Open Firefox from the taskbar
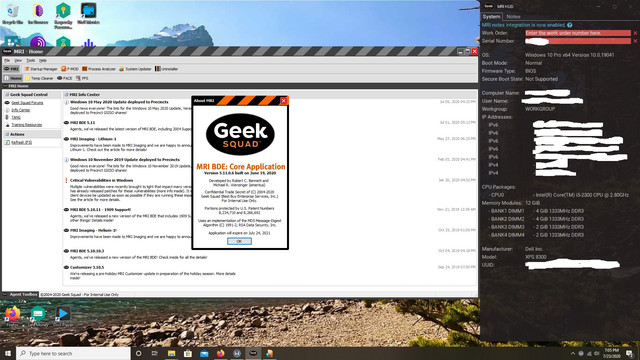The image size is (640, 360). pyautogui.click(x=220, y=353)
